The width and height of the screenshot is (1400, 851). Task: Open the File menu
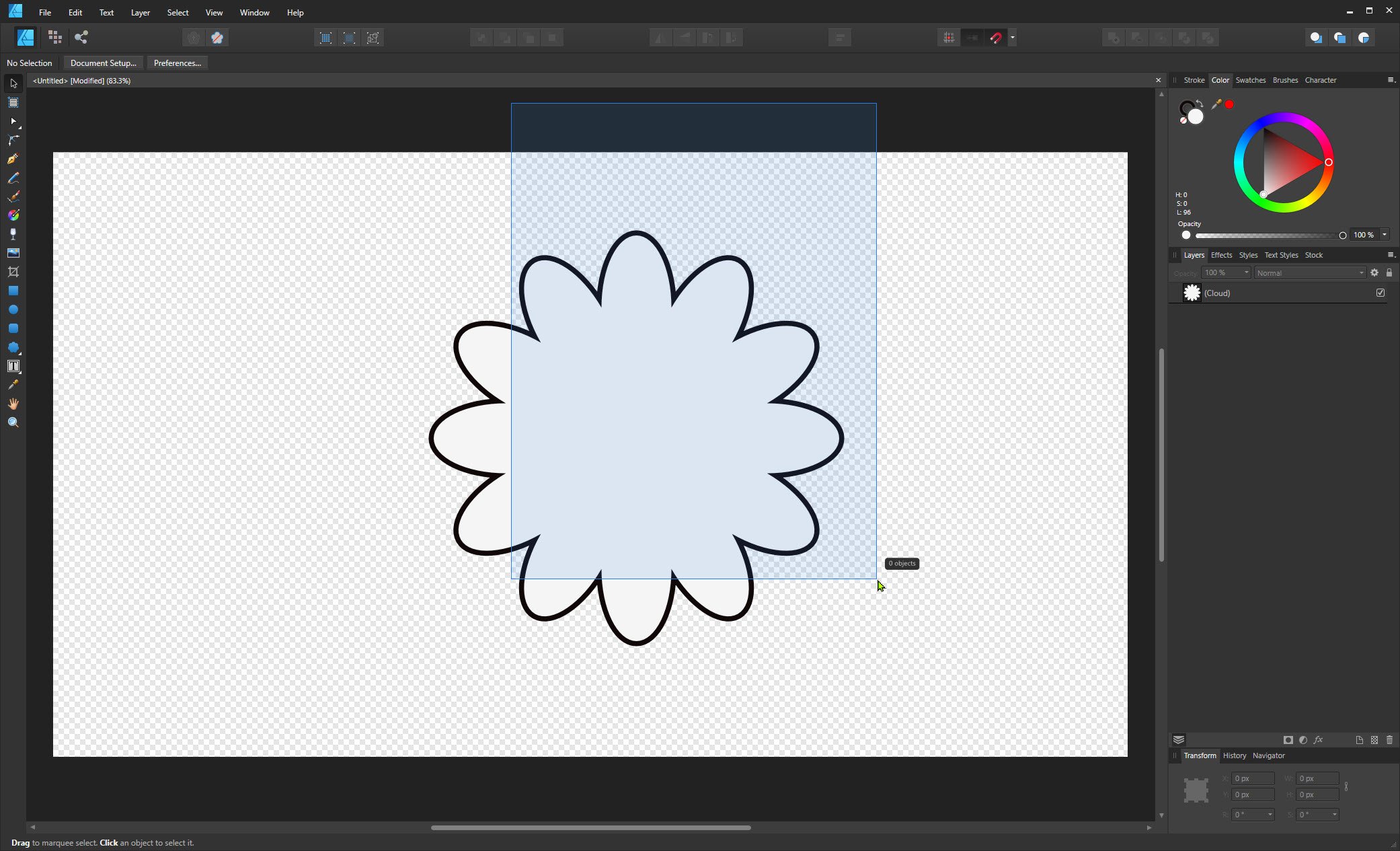tap(45, 12)
